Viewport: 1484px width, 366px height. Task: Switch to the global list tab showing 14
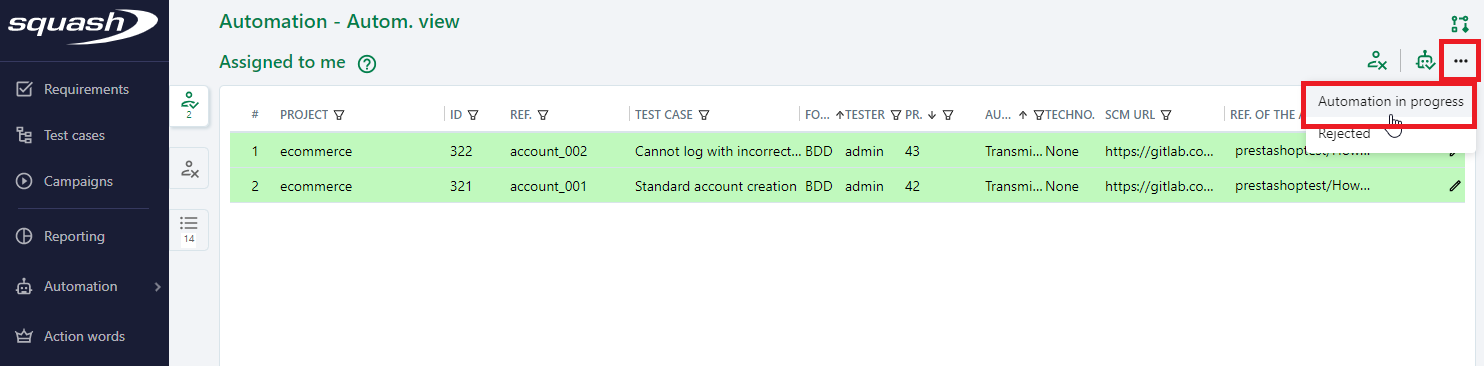[189, 229]
